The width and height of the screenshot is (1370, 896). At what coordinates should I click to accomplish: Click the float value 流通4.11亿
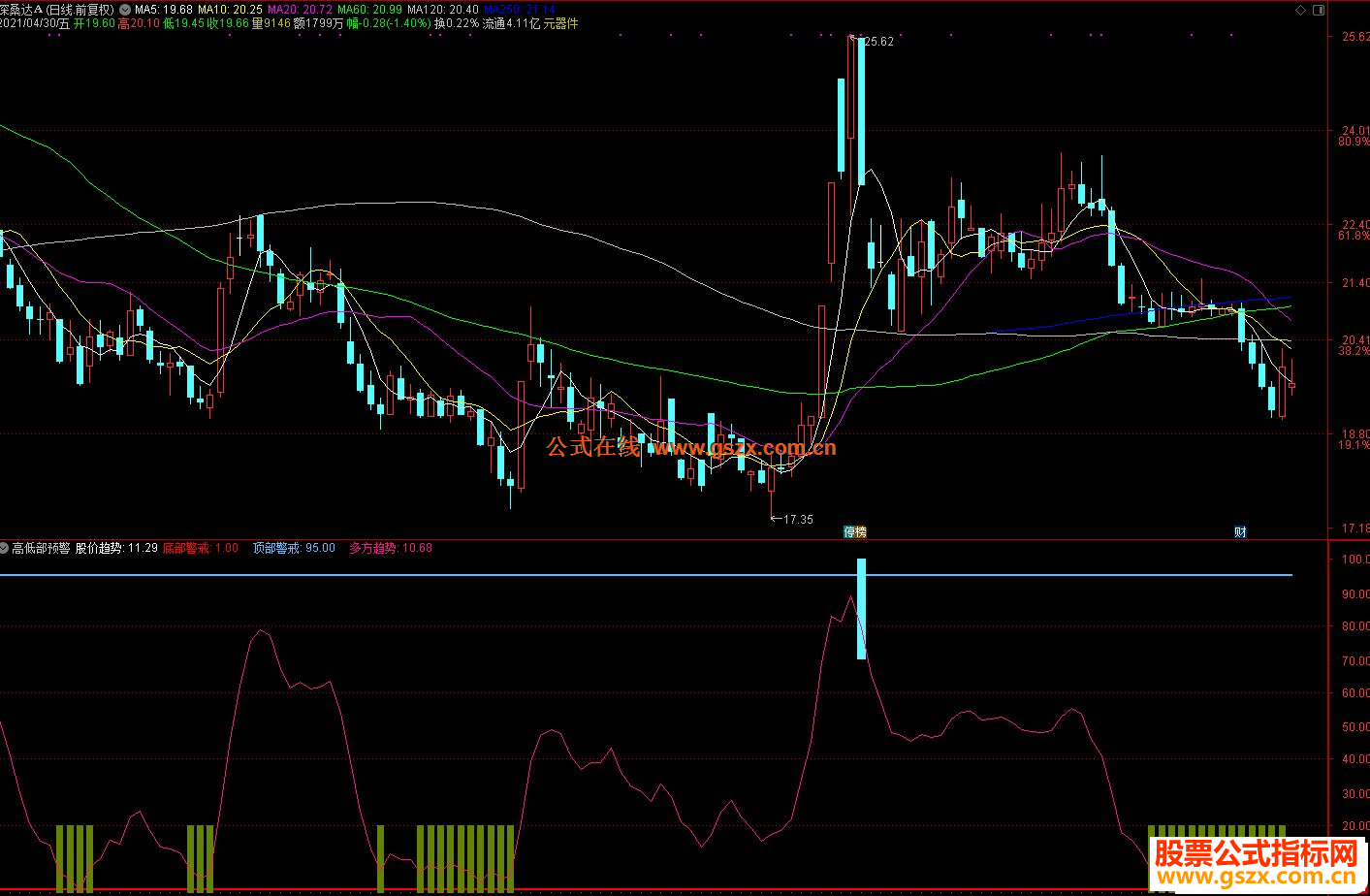(x=511, y=23)
